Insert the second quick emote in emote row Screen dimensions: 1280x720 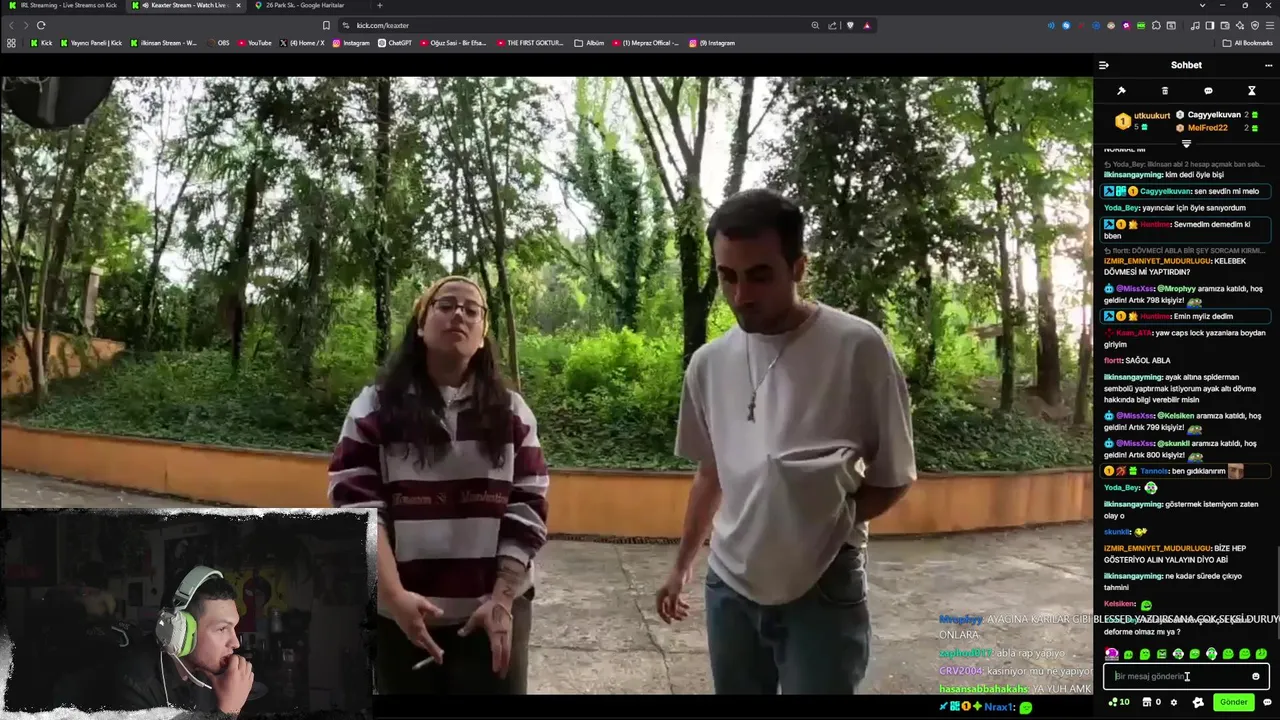1128,654
